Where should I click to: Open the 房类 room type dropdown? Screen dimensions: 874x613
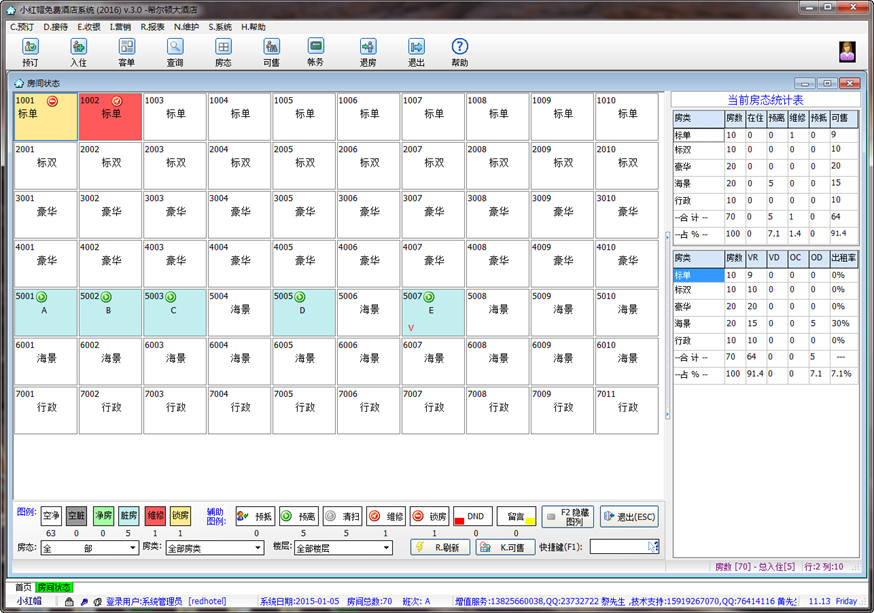pyautogui.click(x=214, y=548)
